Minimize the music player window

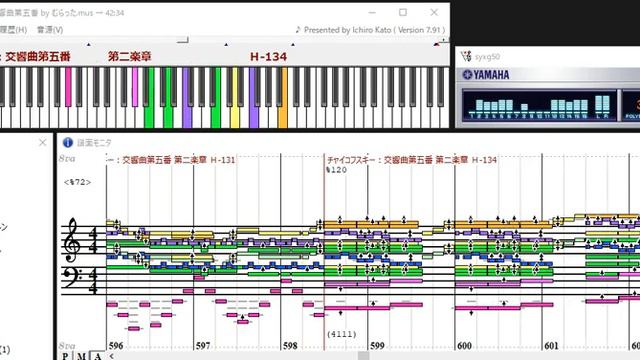coord(372,13)
